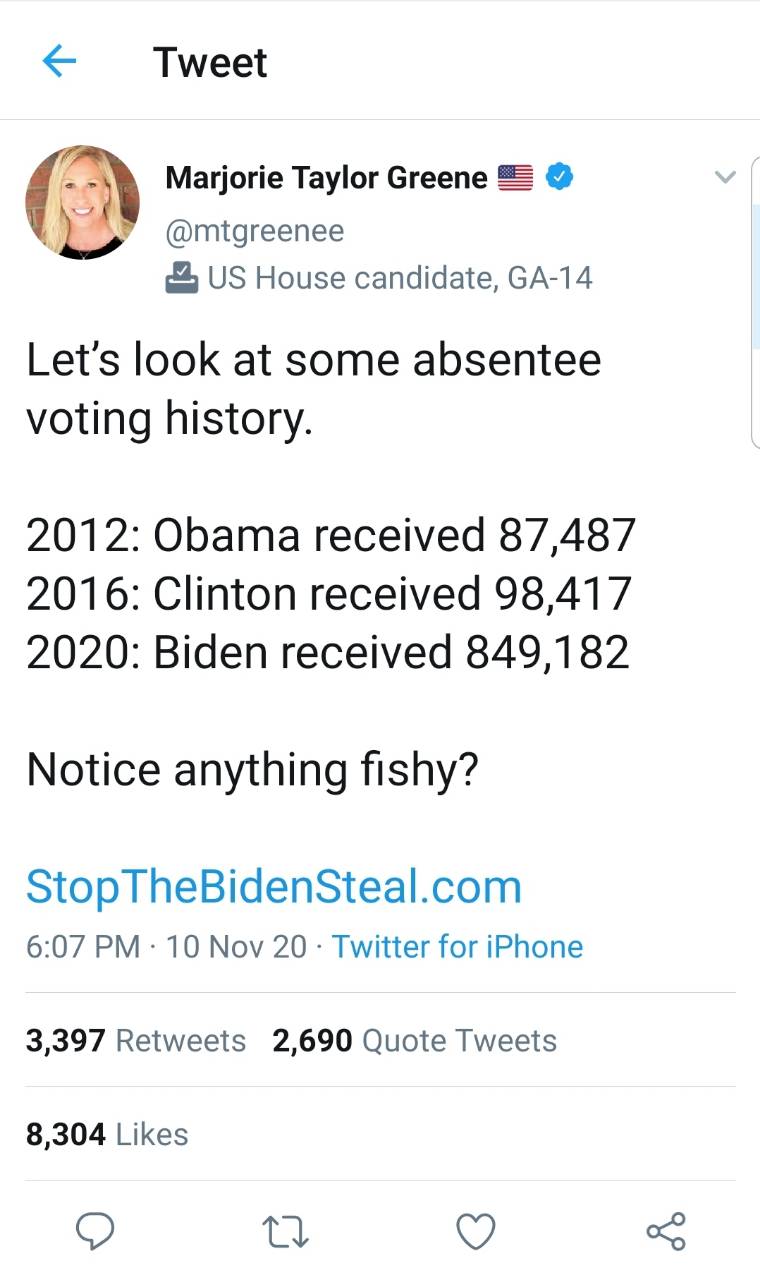Click the Marjorie Taylor Greene display name

pos(326,178)
